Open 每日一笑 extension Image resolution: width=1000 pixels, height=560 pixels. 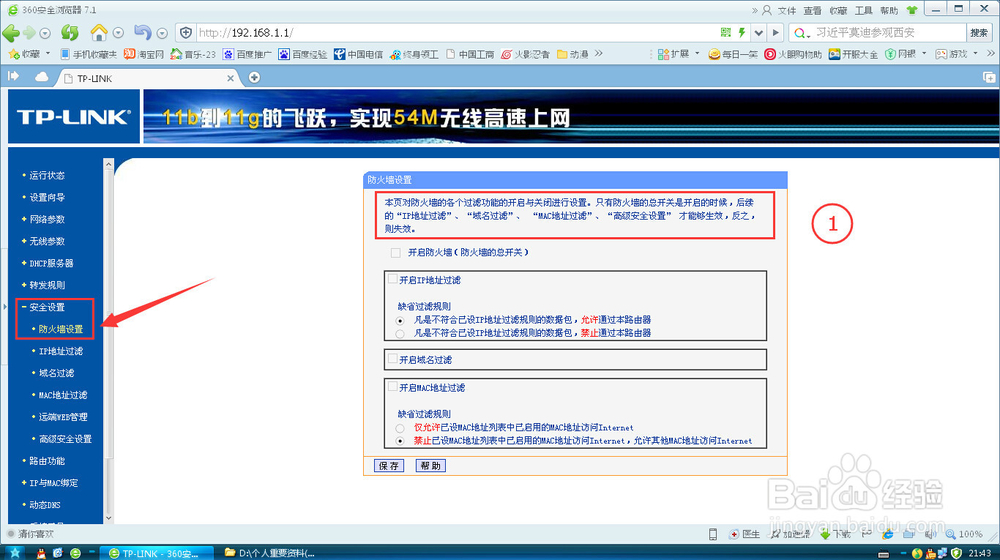click(733, 54)
